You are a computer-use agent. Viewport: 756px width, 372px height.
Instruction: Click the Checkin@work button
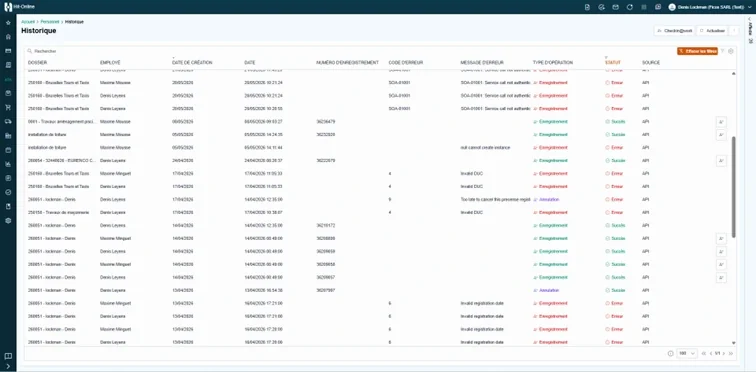click(x=675, y=30)
